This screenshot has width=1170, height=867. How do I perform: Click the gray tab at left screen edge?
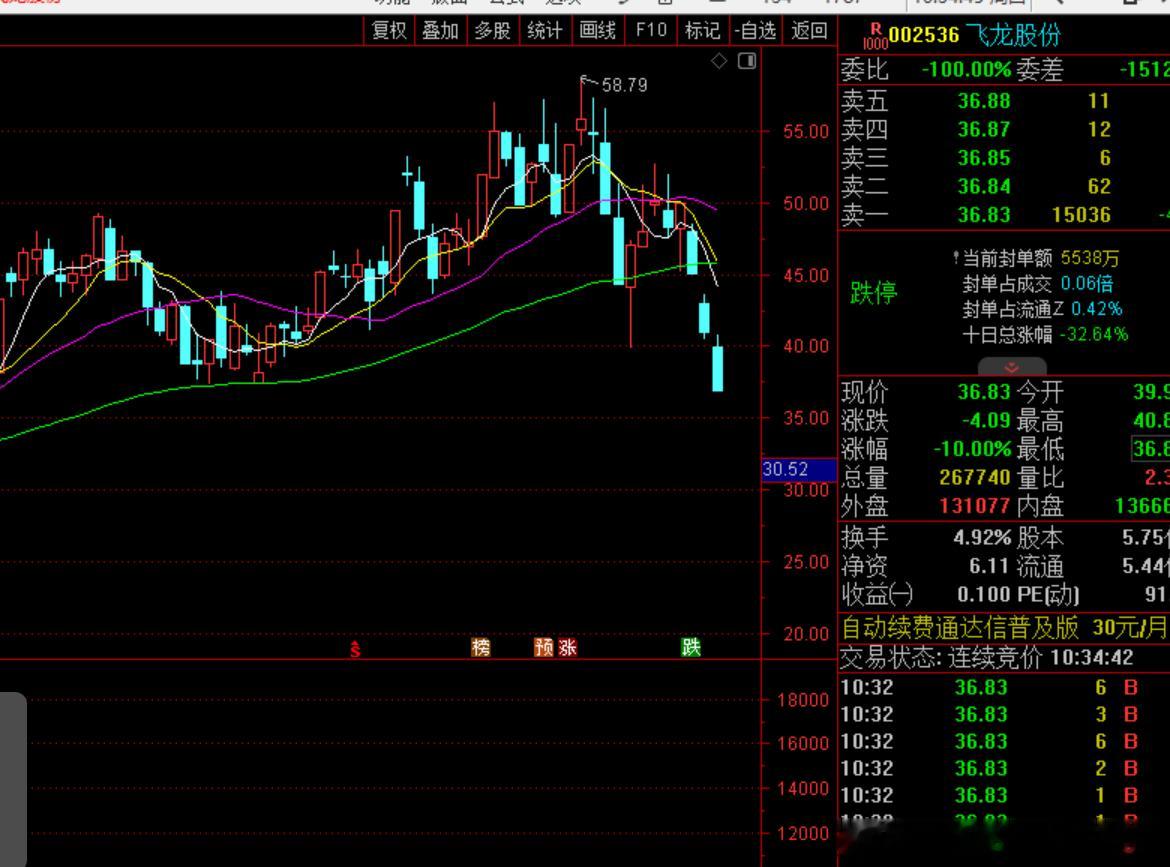13,779
